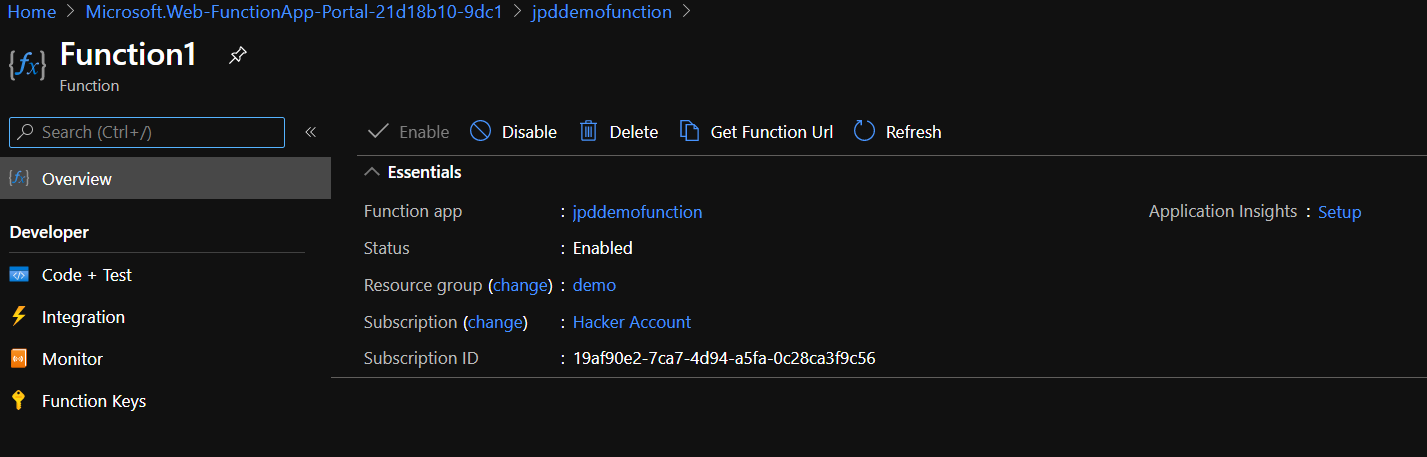
Task: Go to Home in the breadcrumb
Action: click(x=31, y=12)
